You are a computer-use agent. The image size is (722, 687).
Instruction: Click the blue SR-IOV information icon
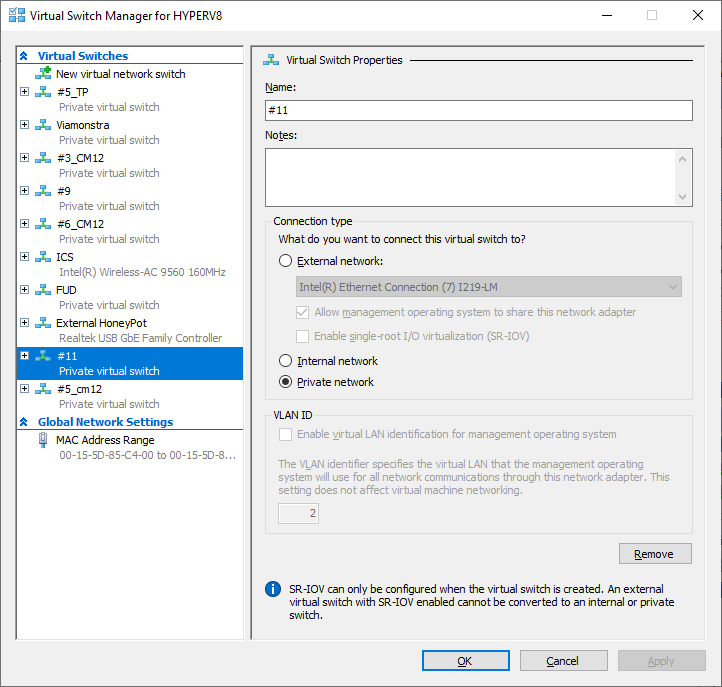point(273,589)
